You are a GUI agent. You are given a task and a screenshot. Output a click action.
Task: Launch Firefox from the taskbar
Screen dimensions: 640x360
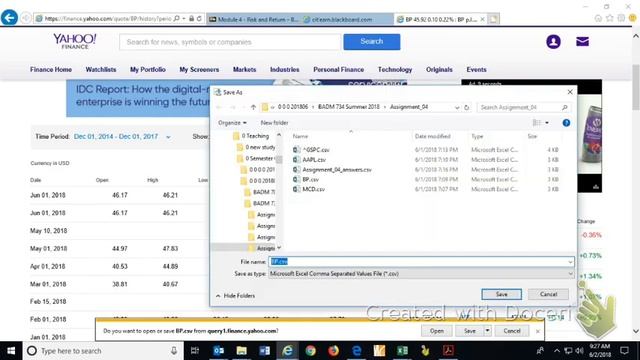(333, 351)
